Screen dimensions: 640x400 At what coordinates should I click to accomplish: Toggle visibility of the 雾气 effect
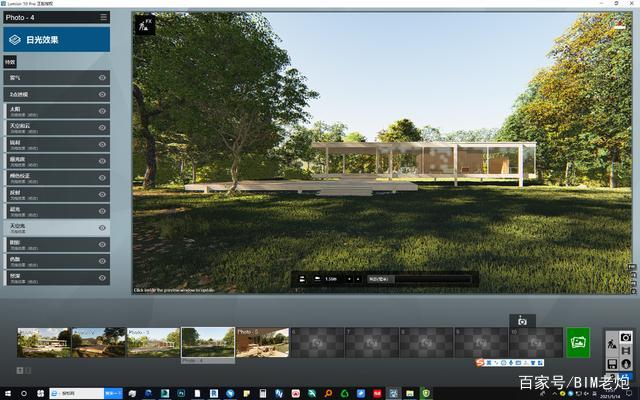[102, 77]
